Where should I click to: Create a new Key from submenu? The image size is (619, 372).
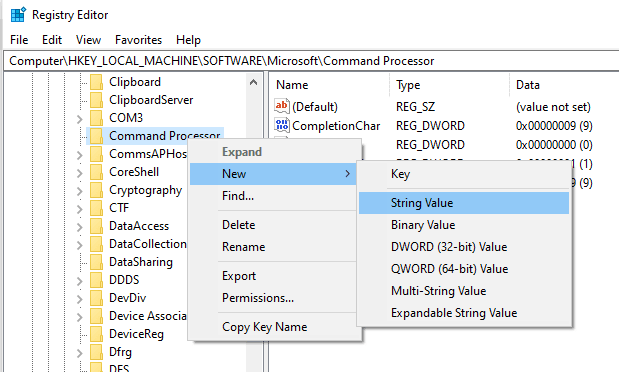point(464,174)
